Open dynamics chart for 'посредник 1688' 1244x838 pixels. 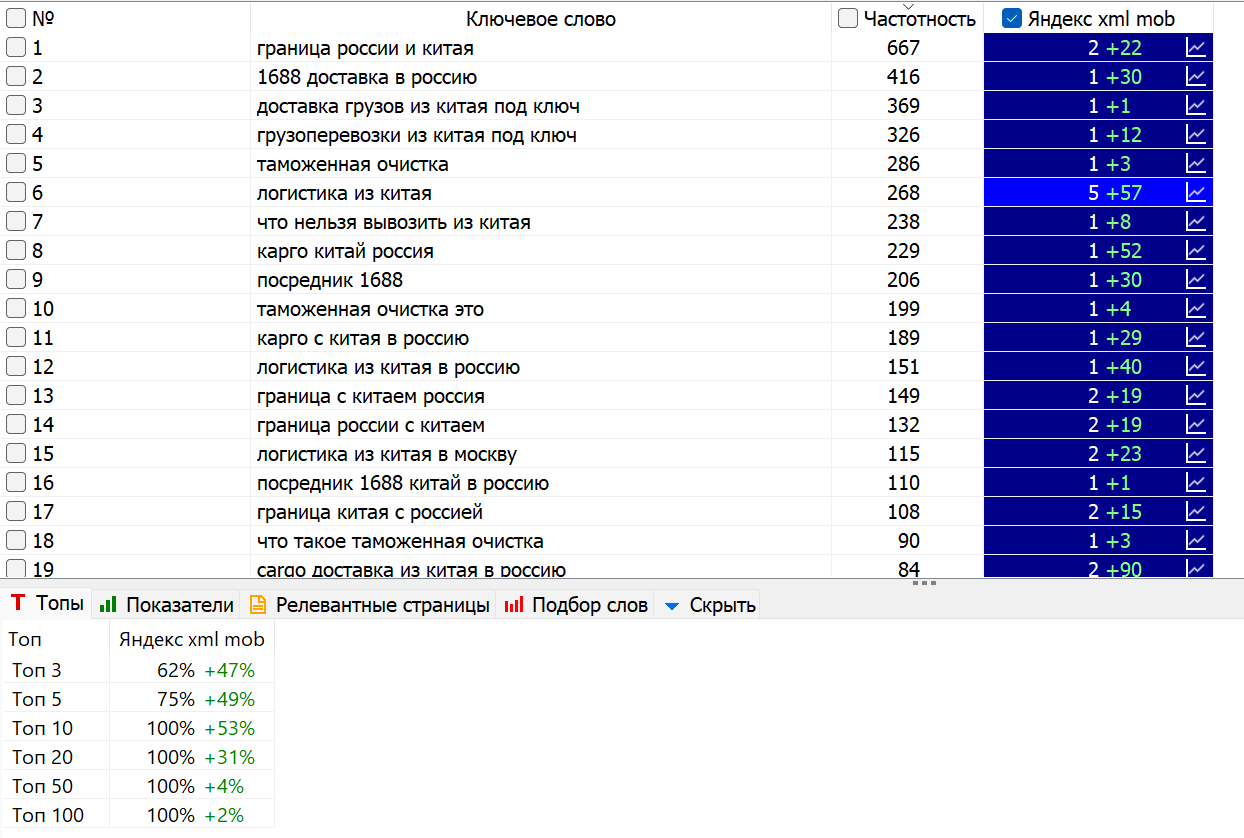point(1196,280)
